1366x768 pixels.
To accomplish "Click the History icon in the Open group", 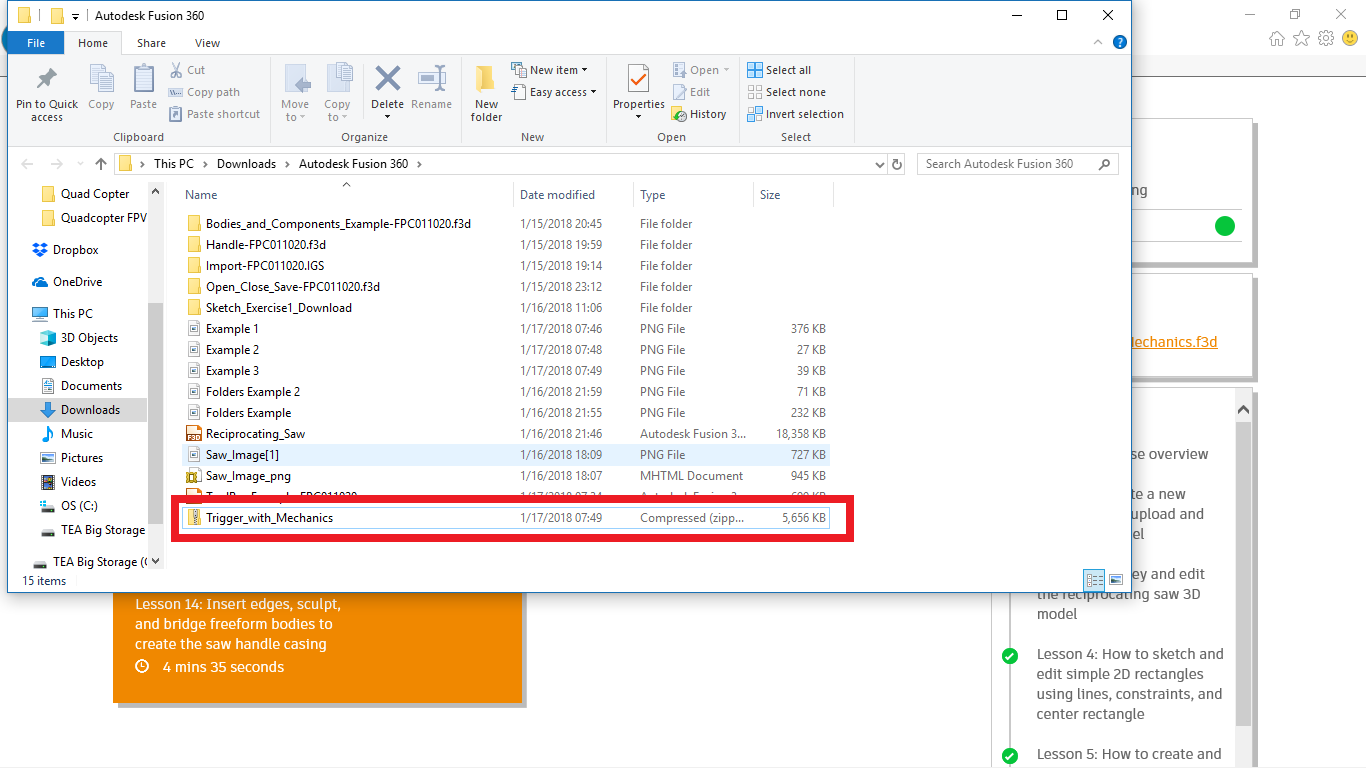I will pos(699,113).
